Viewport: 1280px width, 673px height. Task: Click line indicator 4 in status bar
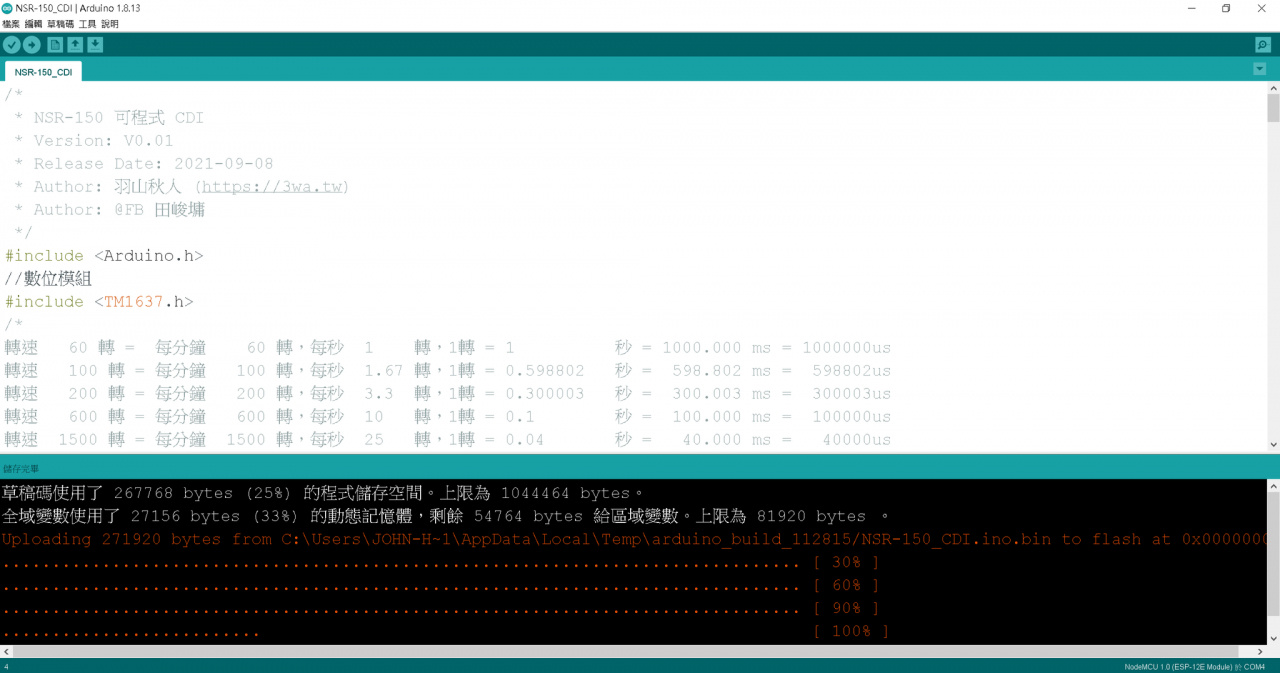click(x=6, y=666)
